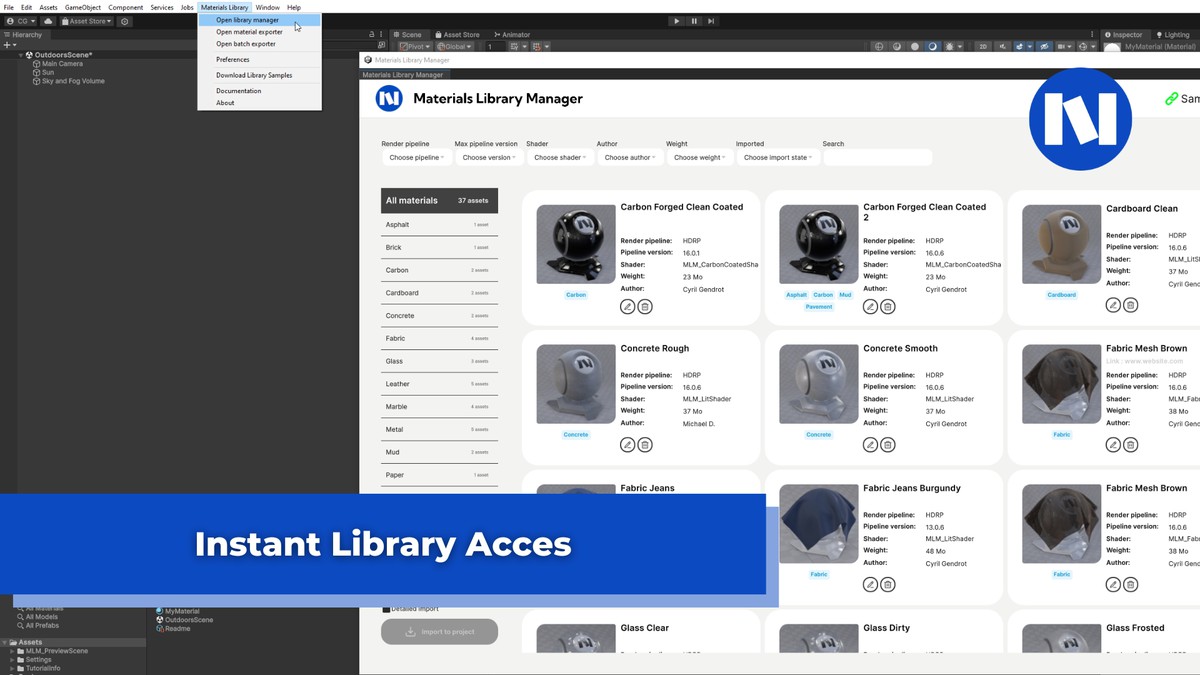This screenshot has width=1200, height=675.
Task: Edit Concrete Rough material pencil icon
Action: click(628, 445)
